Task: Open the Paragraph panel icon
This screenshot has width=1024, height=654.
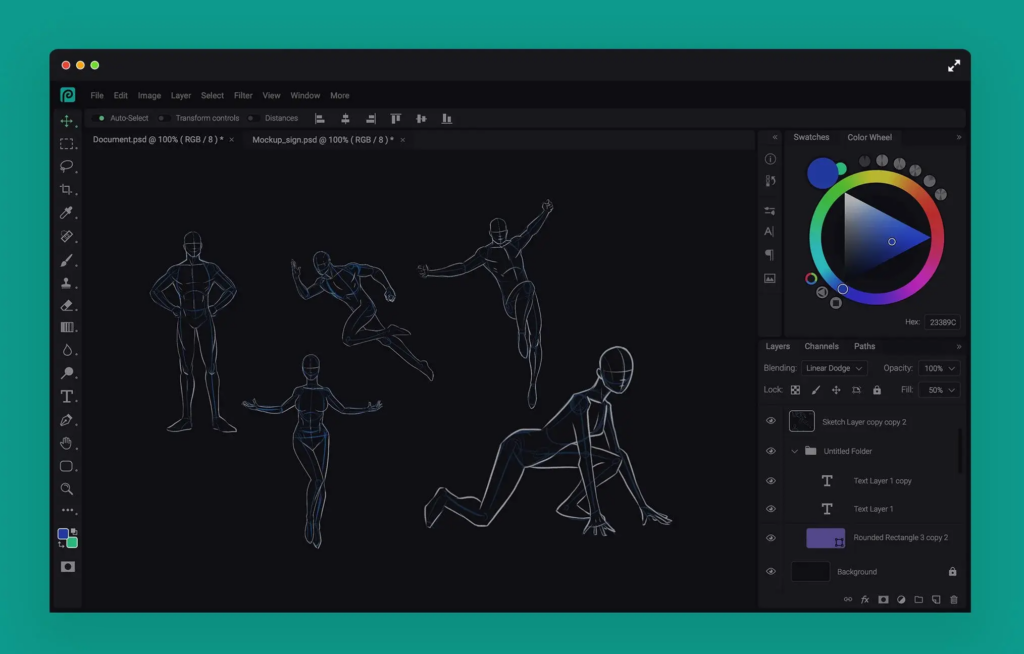Action: click(x=769, y=254)
